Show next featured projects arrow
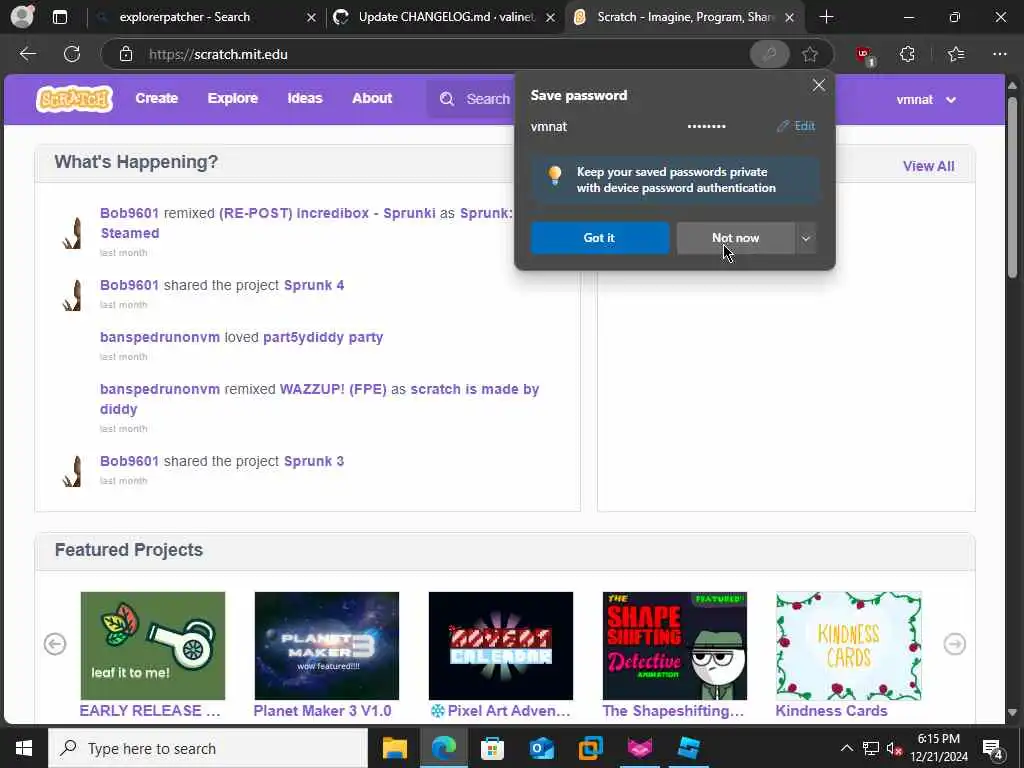1024x768 pixels. click(954, 644)
